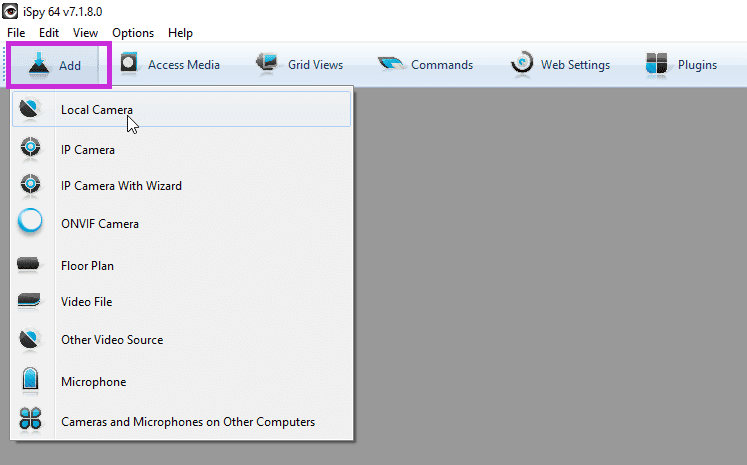This screenshot has width=747, height=465.
Task: Open the Options menu
Action: pyautogui.click(x=133, y=33)
